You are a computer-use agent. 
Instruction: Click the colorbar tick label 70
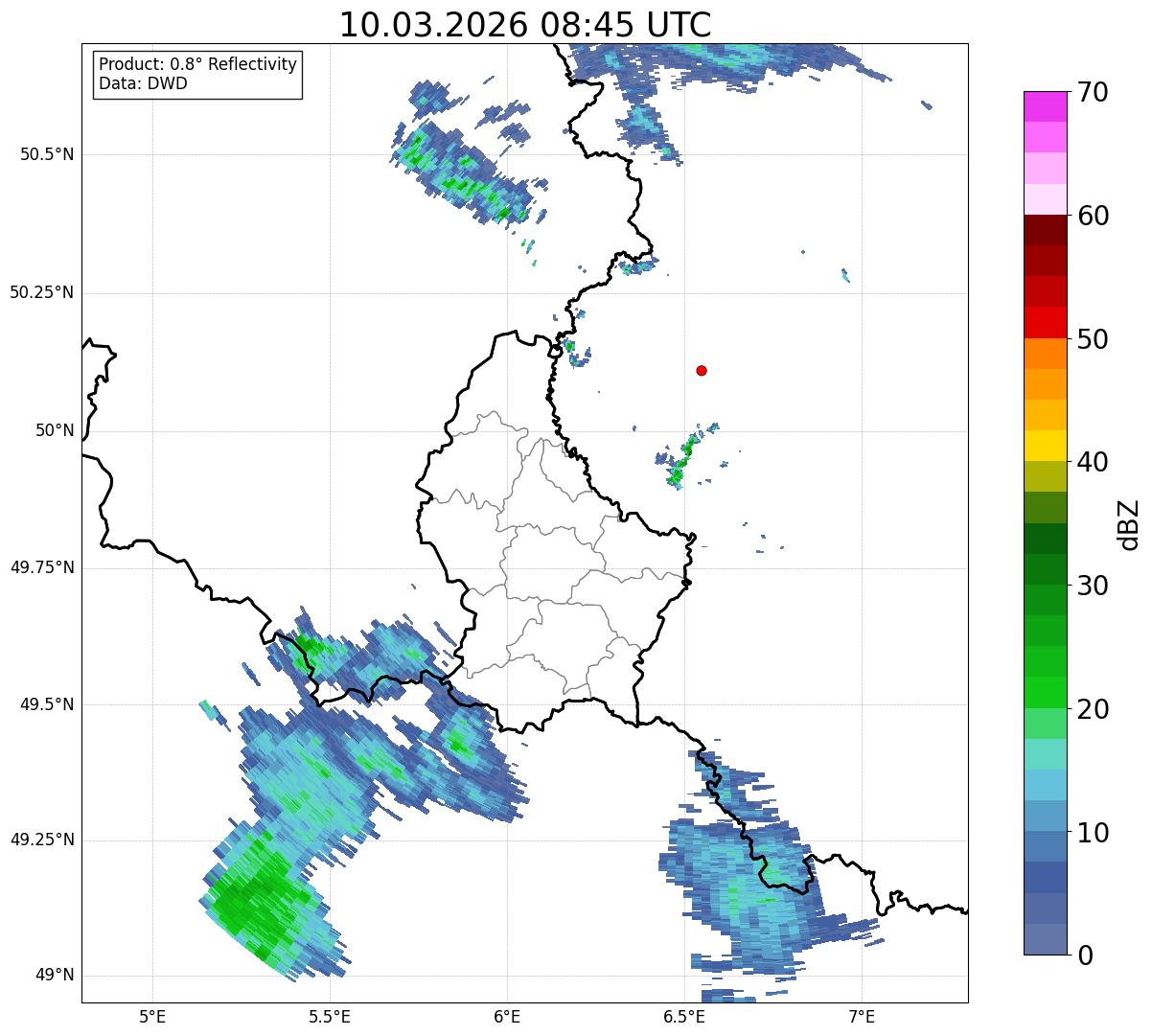(1092, 92)
